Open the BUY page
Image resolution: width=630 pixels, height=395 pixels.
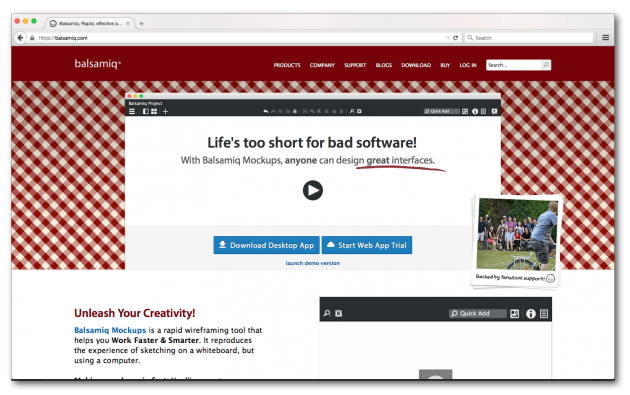pos(445,65)
